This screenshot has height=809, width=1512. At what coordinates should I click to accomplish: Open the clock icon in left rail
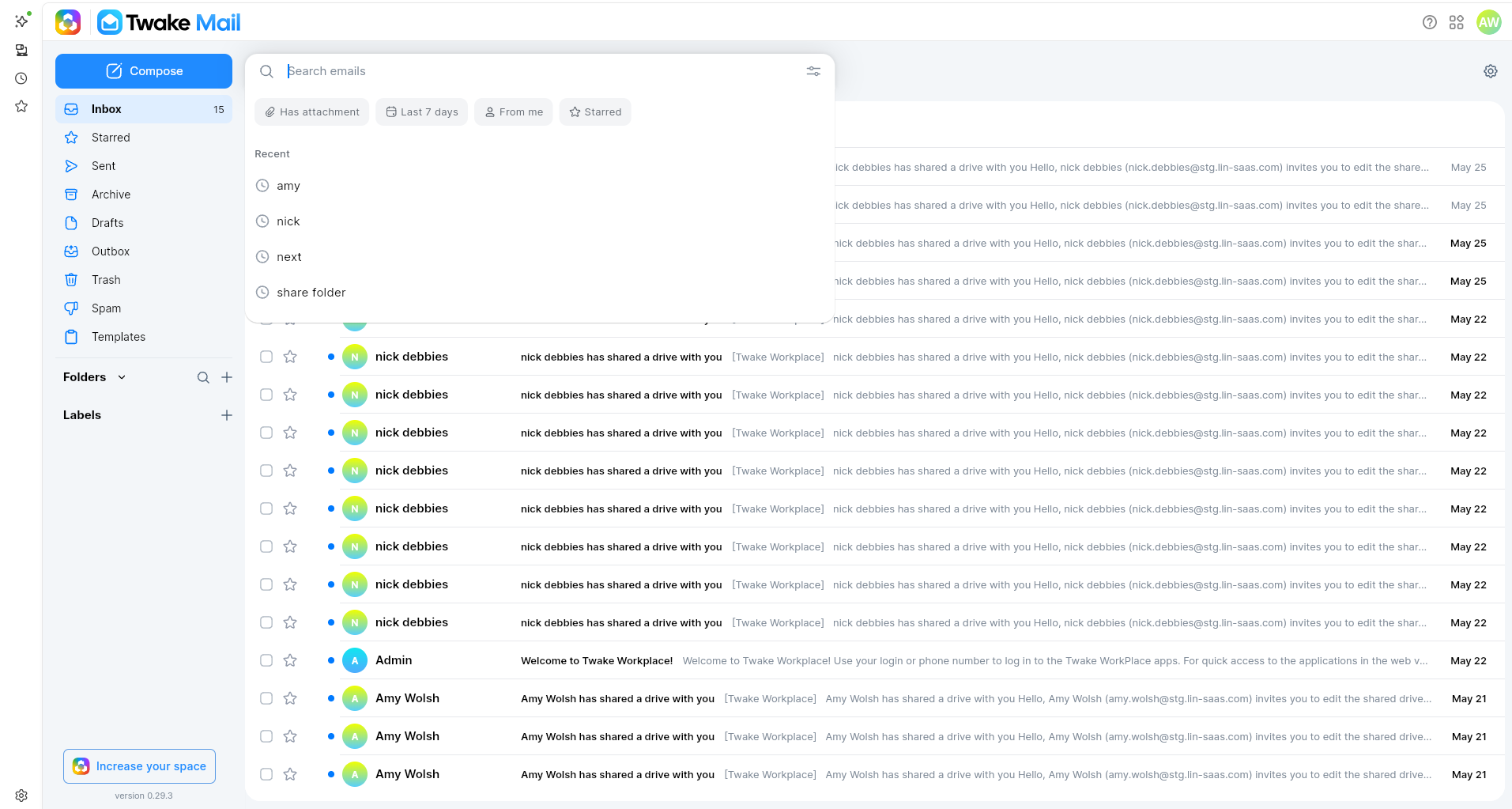tap(21, 78)
